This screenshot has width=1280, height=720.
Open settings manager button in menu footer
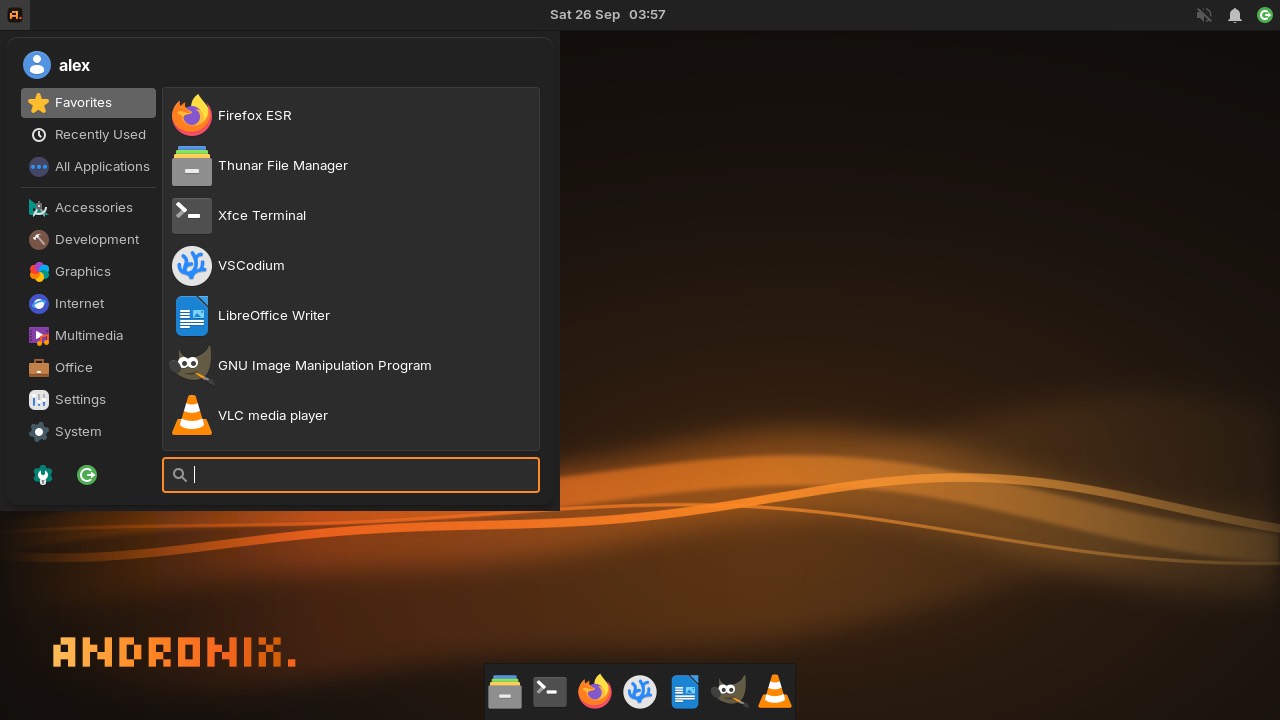tap(43, 475)
